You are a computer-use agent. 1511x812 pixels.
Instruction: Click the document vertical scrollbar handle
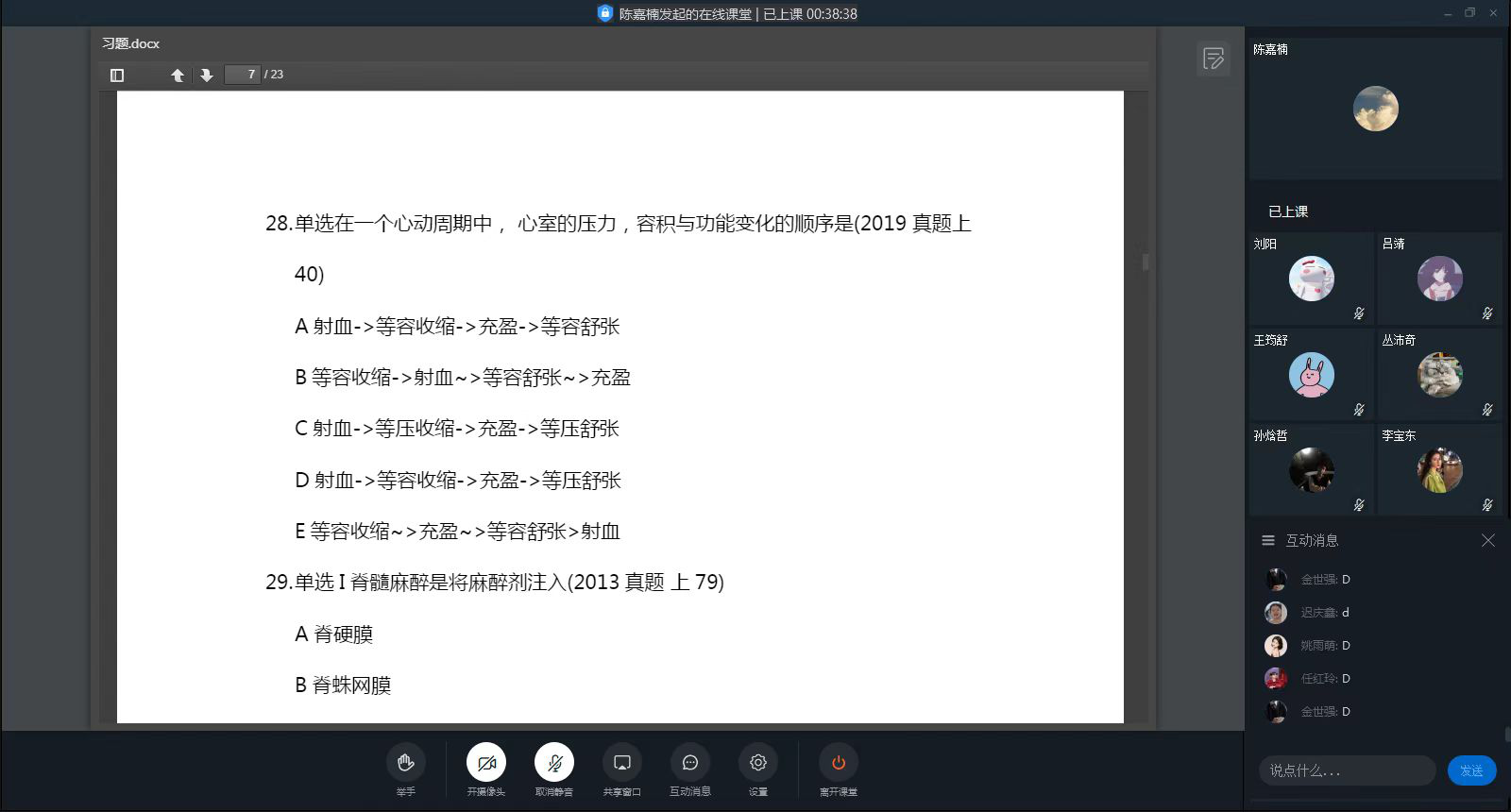(1145, 261)
